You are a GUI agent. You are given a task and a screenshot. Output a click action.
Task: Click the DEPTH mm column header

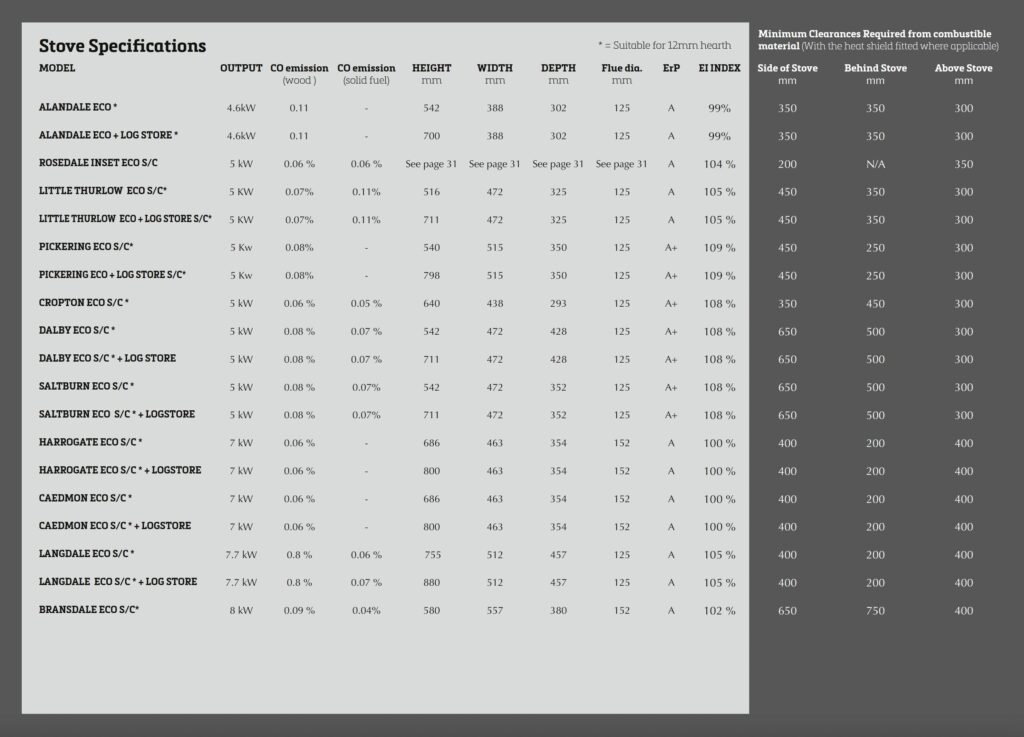click(558, 74)
